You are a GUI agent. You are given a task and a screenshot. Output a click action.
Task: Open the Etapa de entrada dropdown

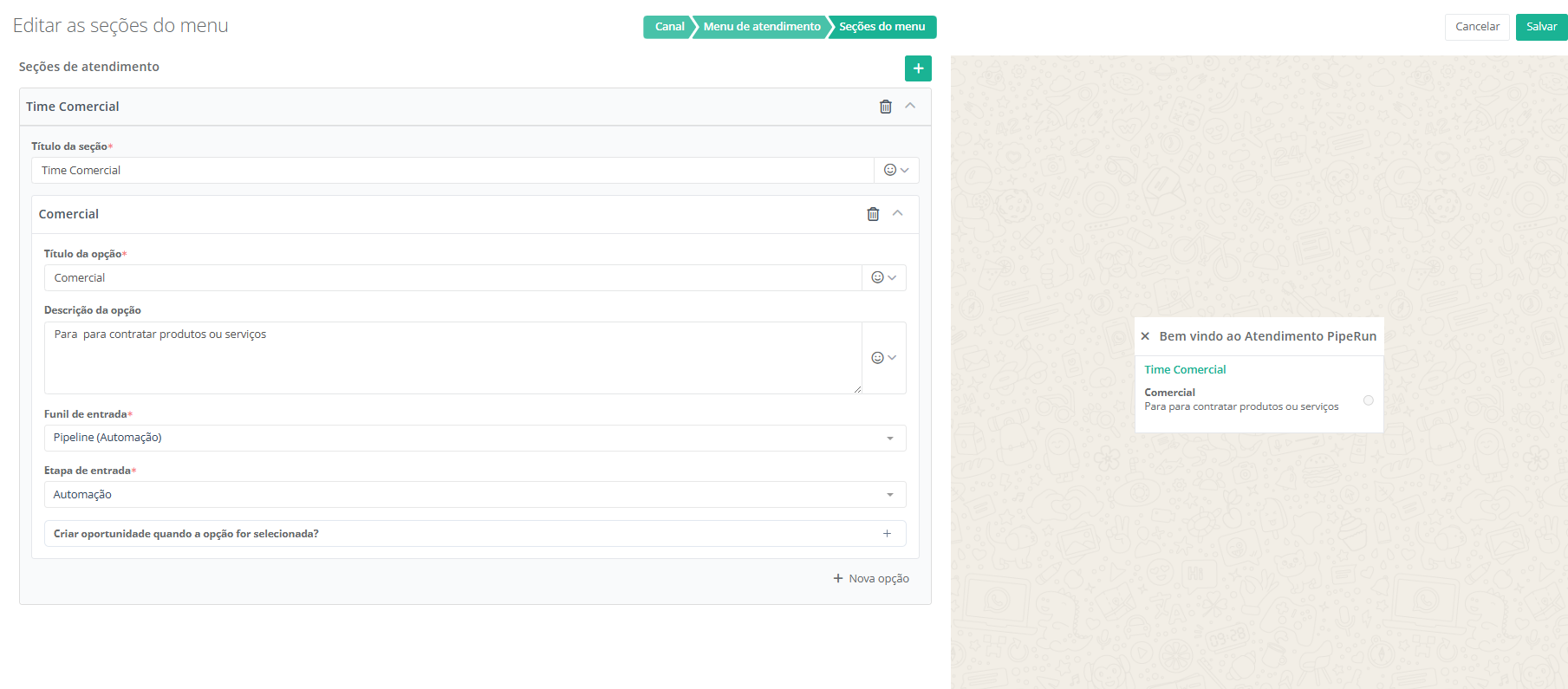[x=474, y=495]
